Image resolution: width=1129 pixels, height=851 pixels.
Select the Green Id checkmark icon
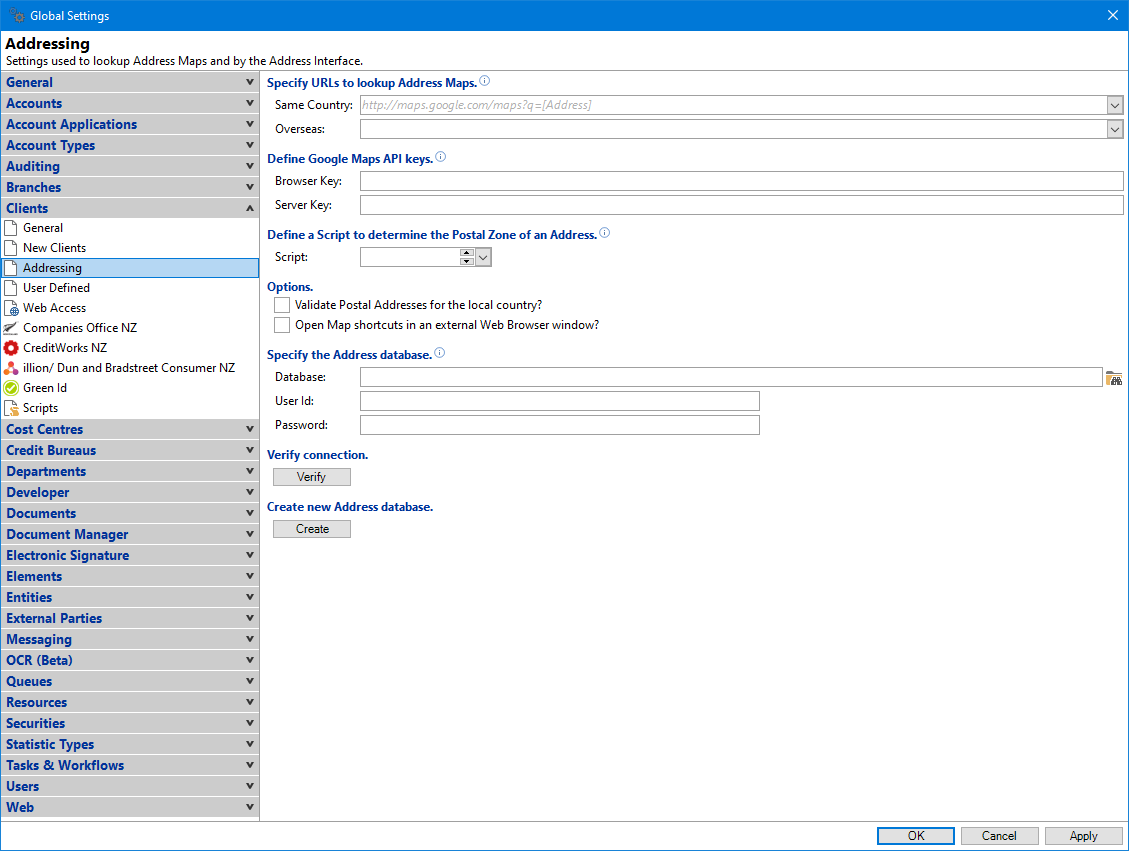pyautogui.click(x=12, y=388)
